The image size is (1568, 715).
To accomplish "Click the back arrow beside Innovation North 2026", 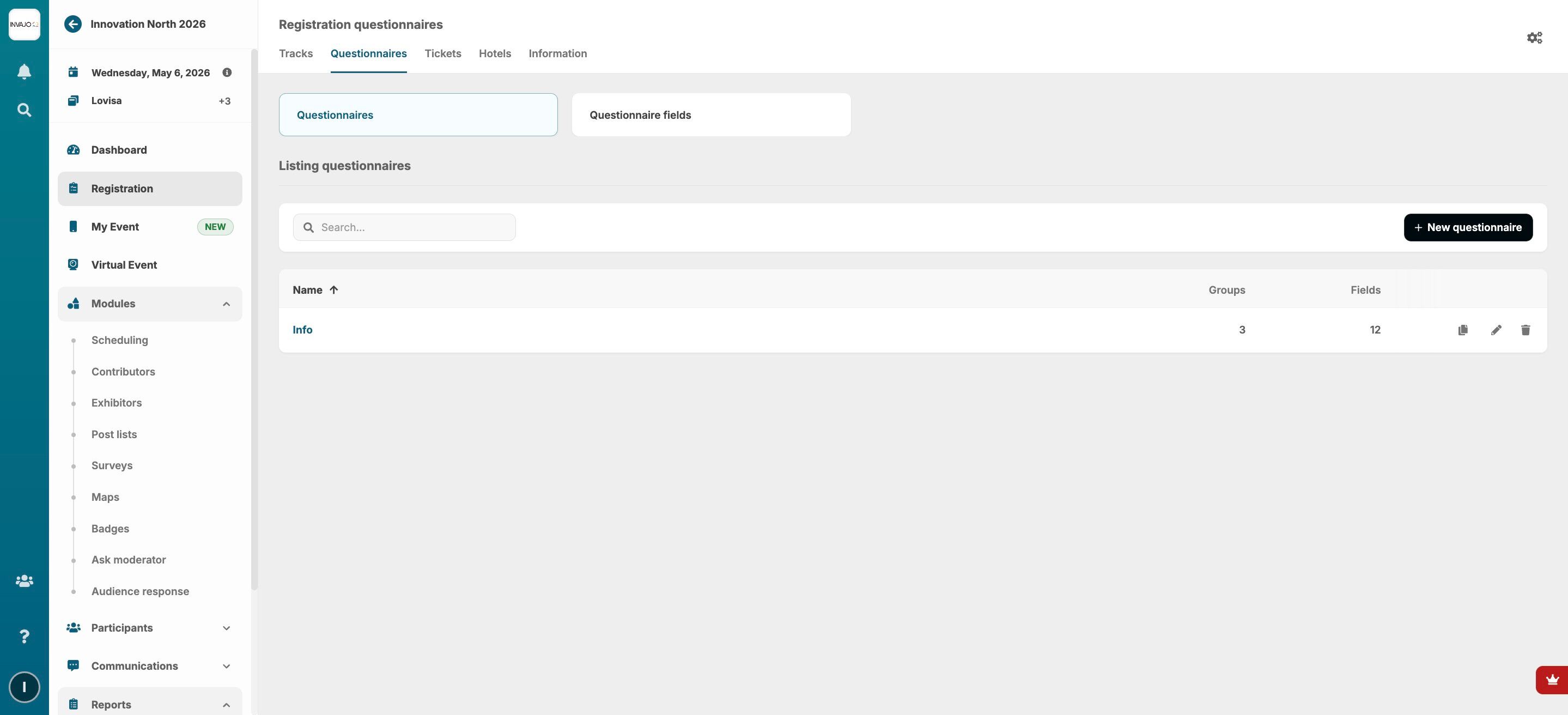I will 73,25.
